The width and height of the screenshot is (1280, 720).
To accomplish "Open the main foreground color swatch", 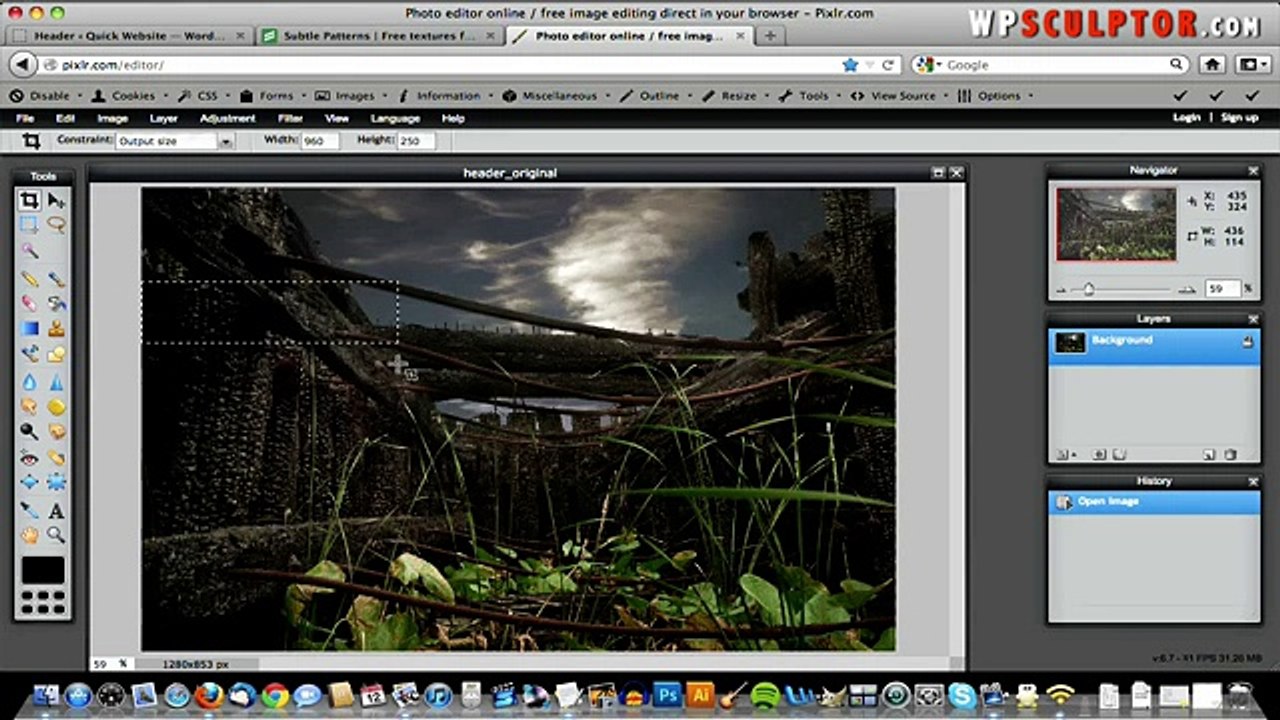I will [43, 570].
